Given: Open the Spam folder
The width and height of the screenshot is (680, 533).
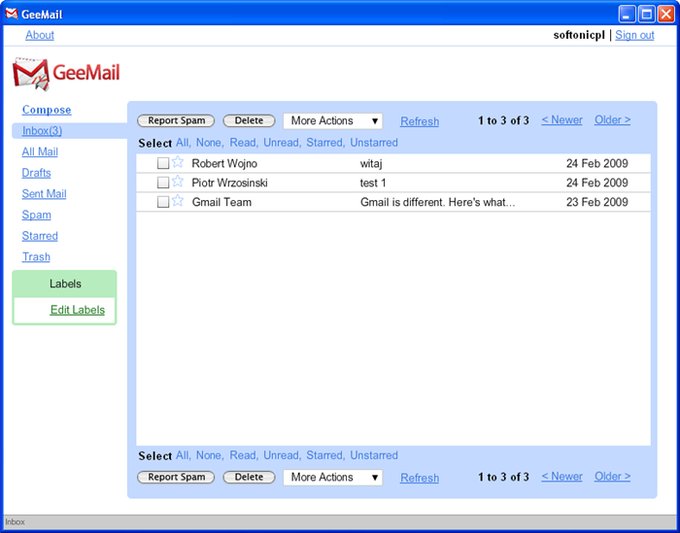Looking at the screenshot, I should pyautogui.click(x=36, y=215).
